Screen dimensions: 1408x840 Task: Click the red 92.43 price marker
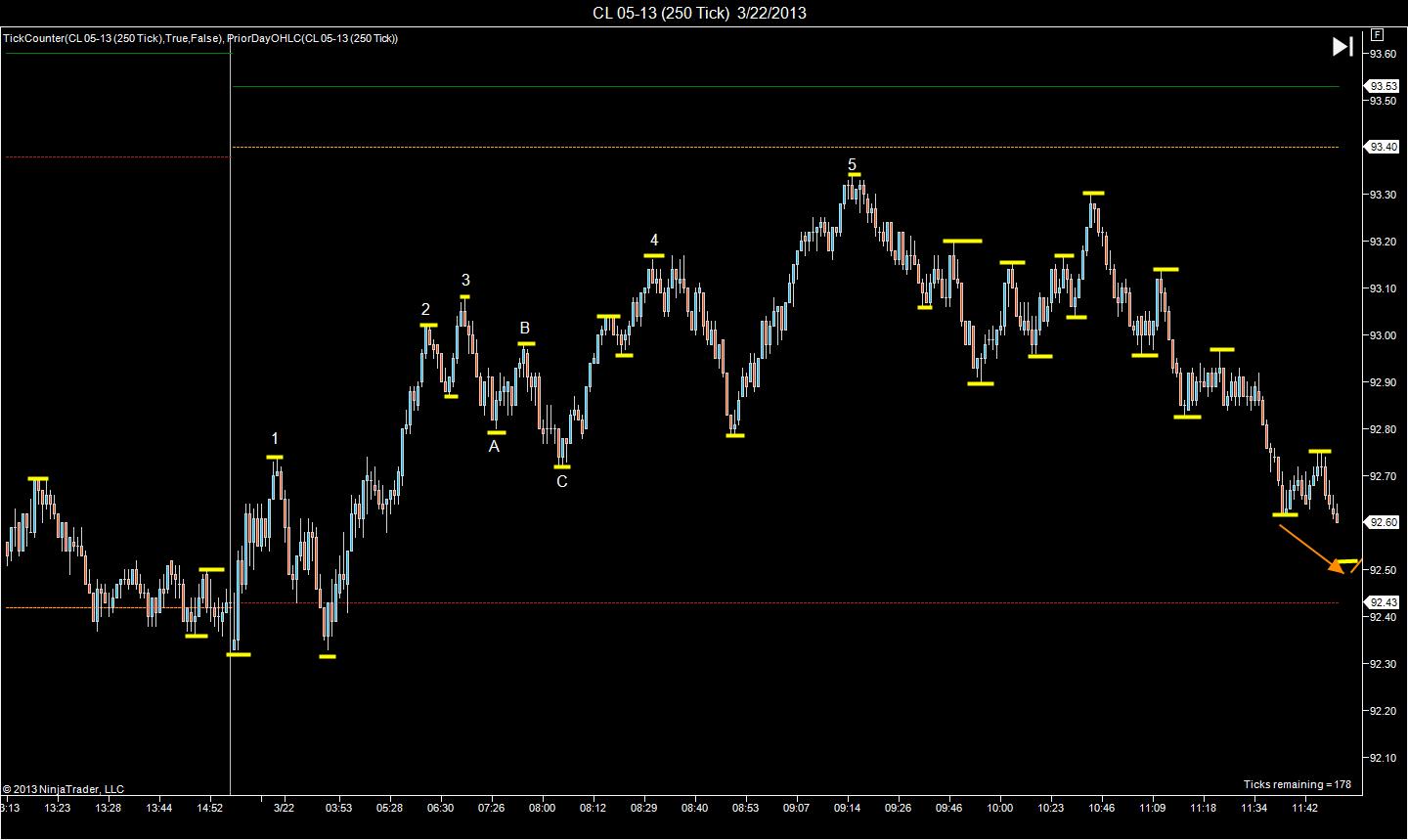(x=1383, y=602)
